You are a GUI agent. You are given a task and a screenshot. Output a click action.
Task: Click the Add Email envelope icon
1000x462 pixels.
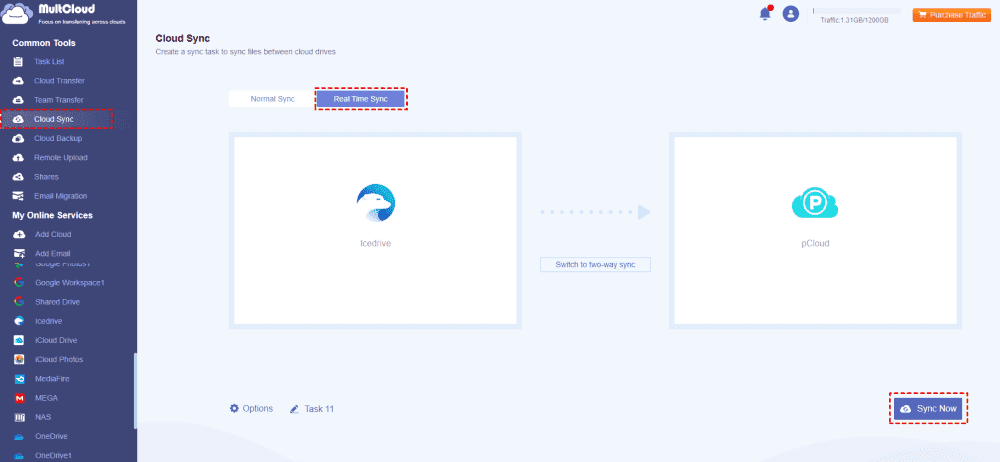pos(19,253)
